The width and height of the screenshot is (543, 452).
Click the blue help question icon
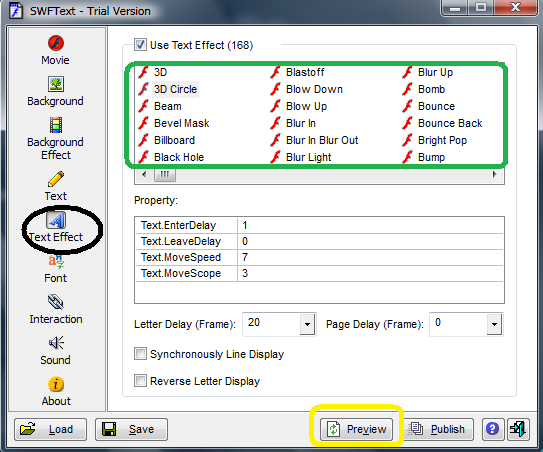[x=492, y=429]
